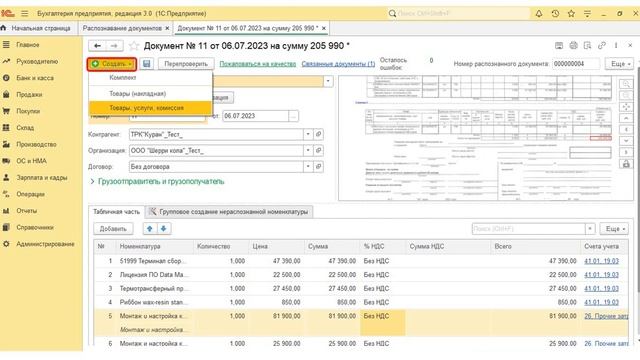The height and width of the screenshot is (360, 640).
Task: Expand Организация dropdown arrow
Action: click(x=308, y=150)
